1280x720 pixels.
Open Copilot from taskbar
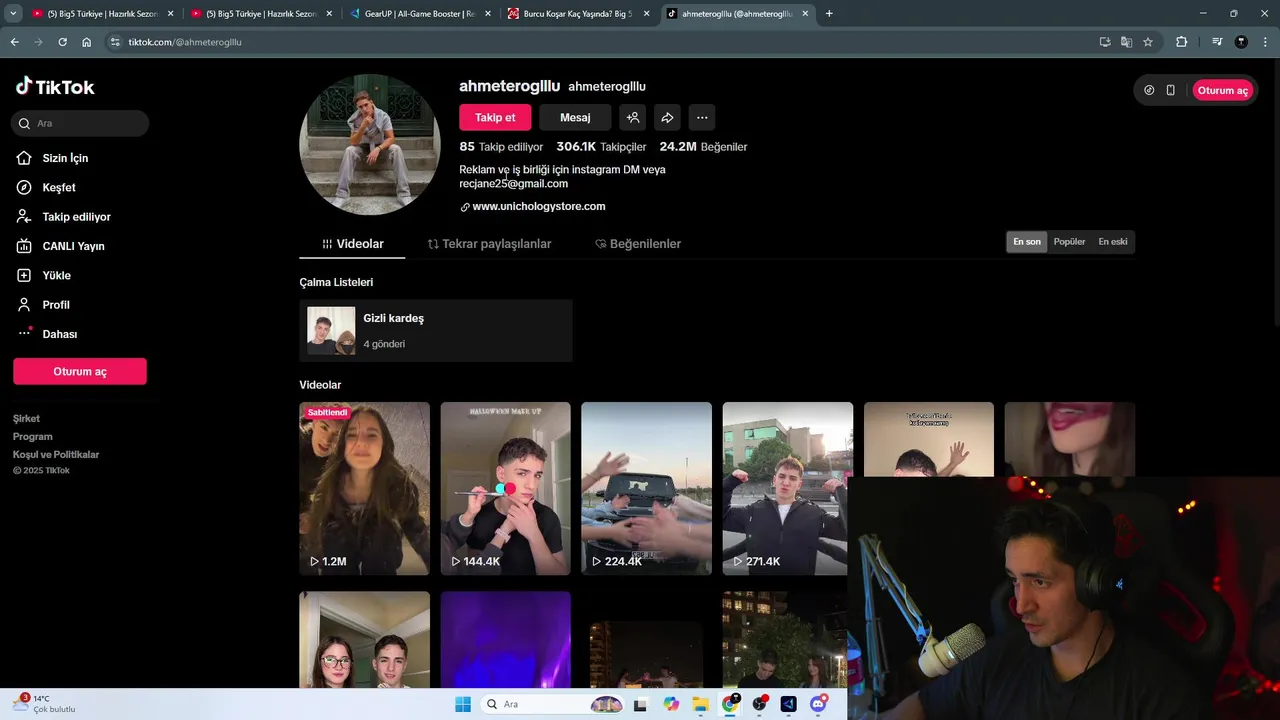(671, 704)
